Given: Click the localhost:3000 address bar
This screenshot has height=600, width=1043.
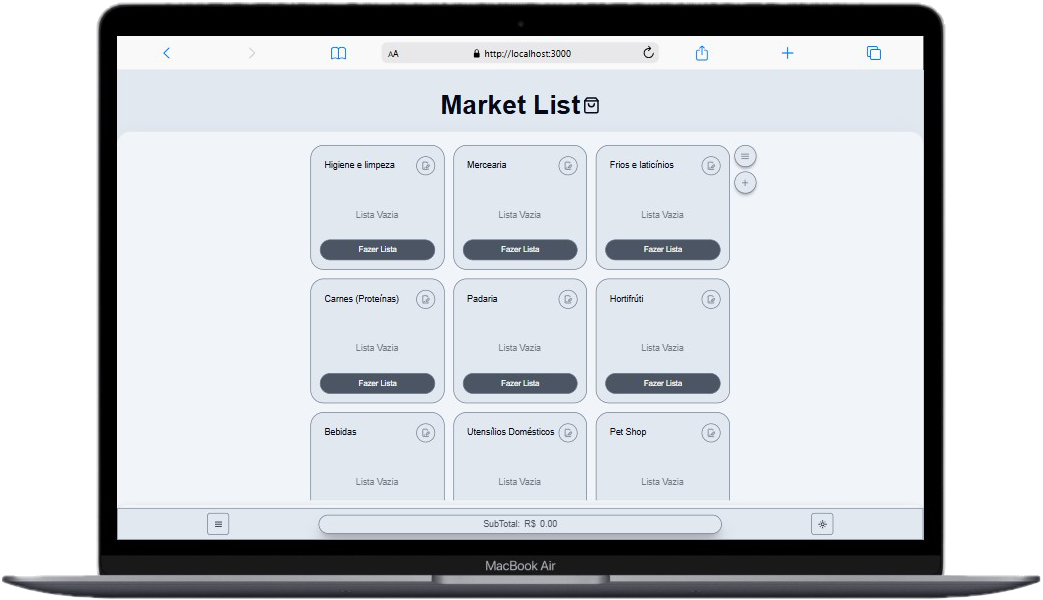Looking at the screenshot, I should [x=520, y=53].
